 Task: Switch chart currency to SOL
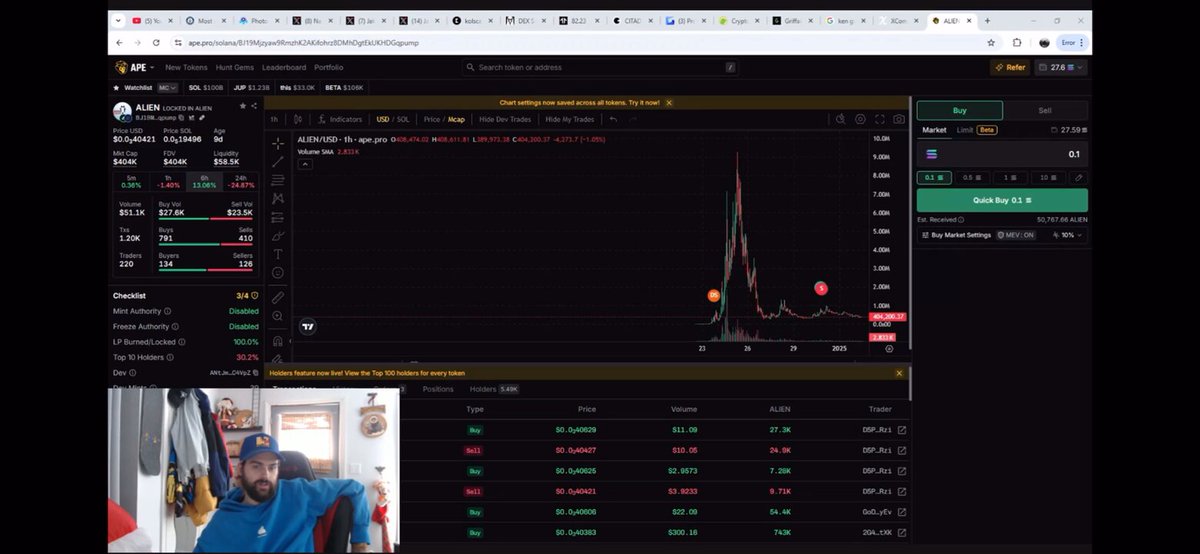[402, 119]
